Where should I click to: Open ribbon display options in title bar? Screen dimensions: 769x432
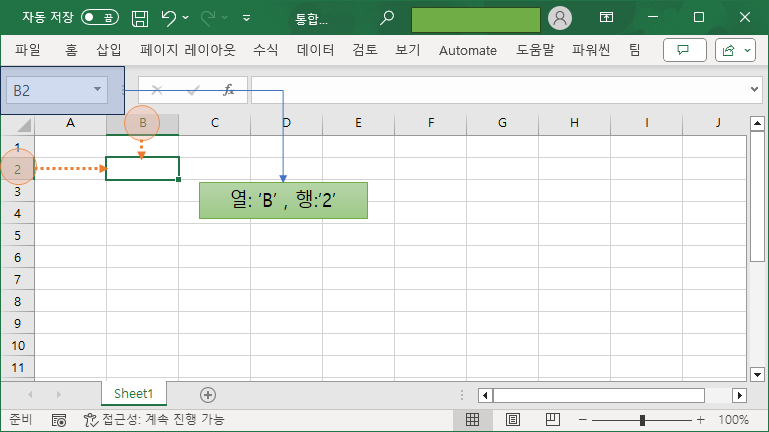click(x=606, y=18)
